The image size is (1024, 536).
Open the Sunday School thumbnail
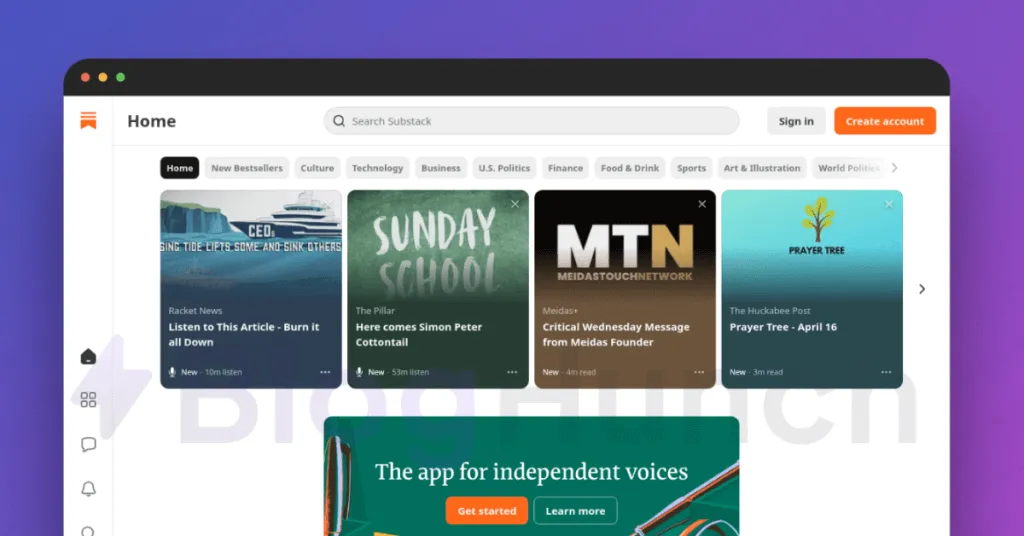[x=438, y=243]
